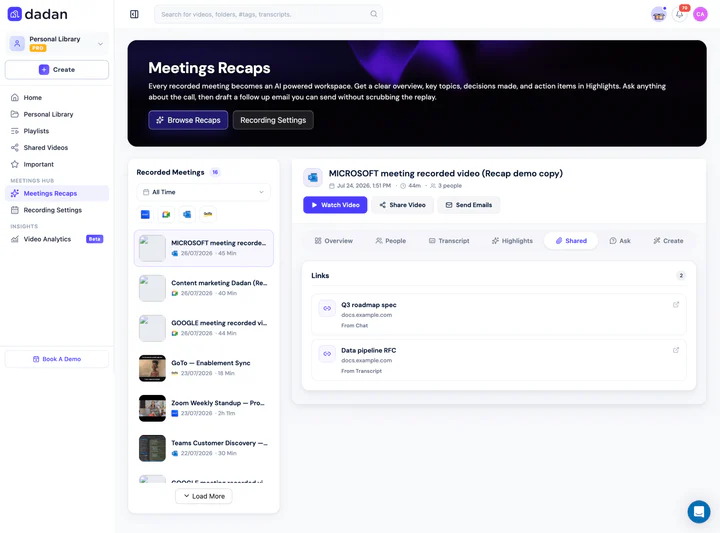Select GOOGLE meeting recorded 44 Min item
The width and height of the screenshot is (720, 533).
pyautogui.click(x=203, y=328)
